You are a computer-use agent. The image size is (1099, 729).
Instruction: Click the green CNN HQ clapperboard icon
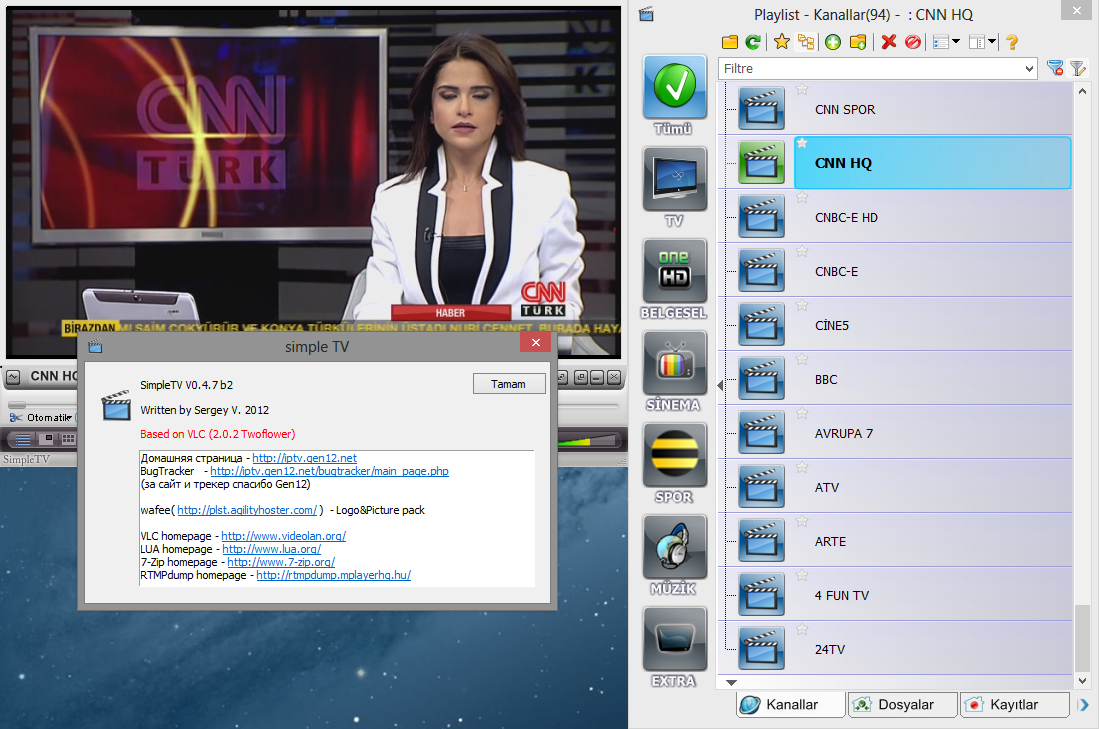(761, 162)
